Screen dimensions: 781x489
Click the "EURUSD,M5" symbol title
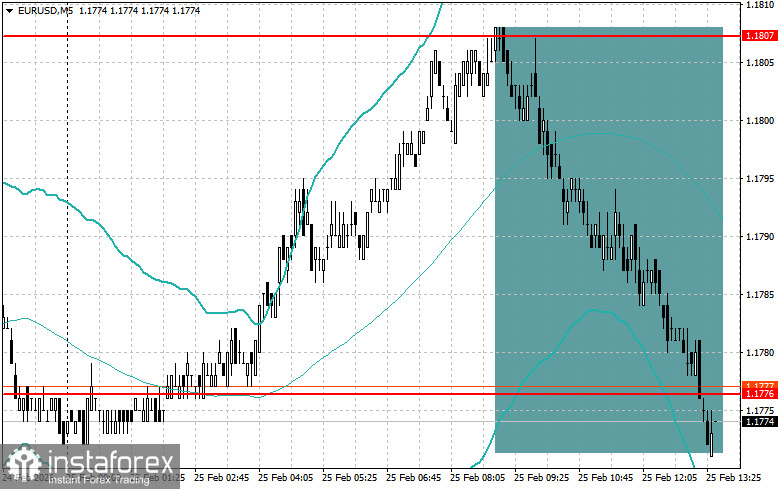(x=45, y=10)
